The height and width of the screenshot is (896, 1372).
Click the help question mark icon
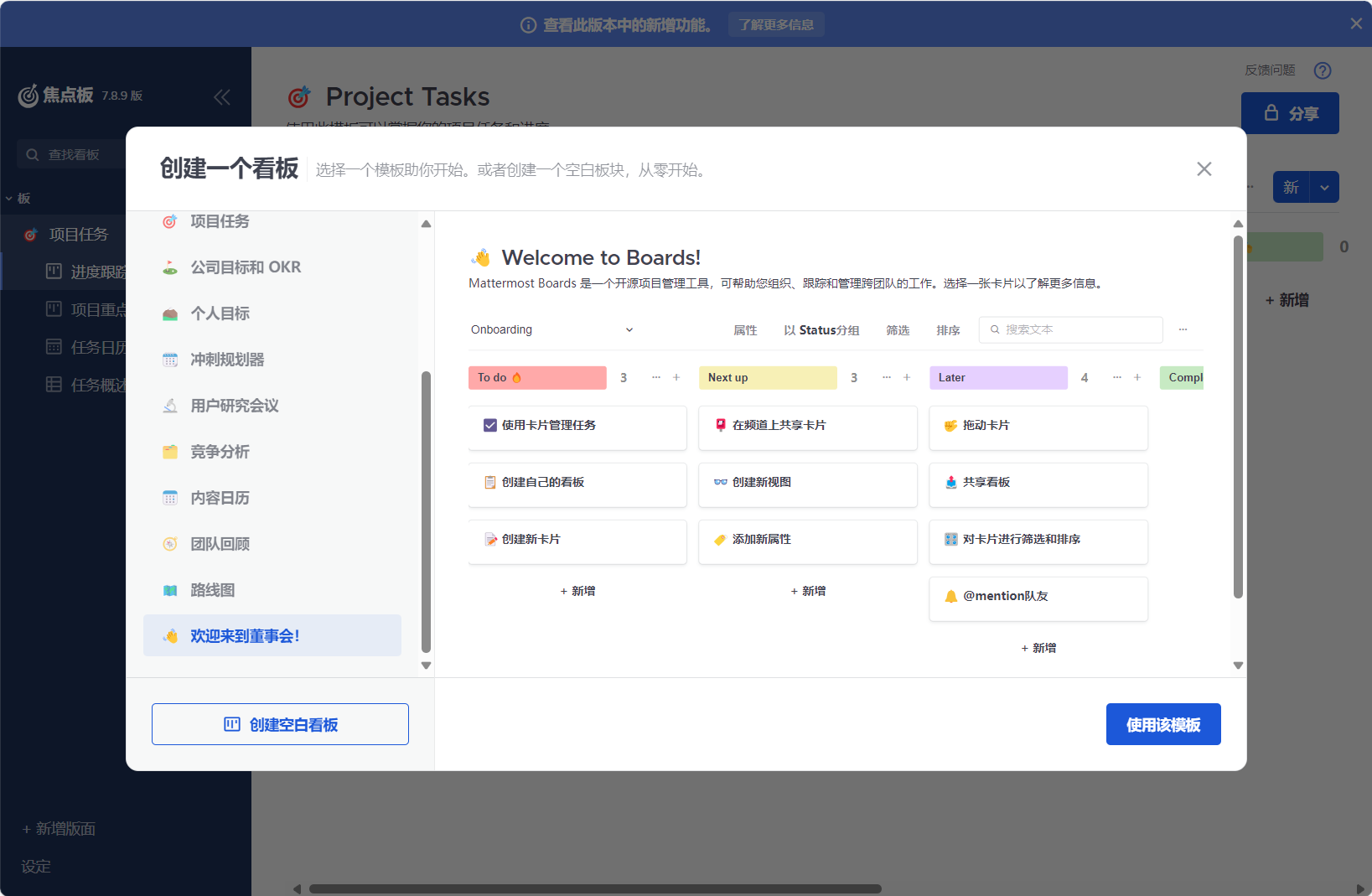(1322, 70)
